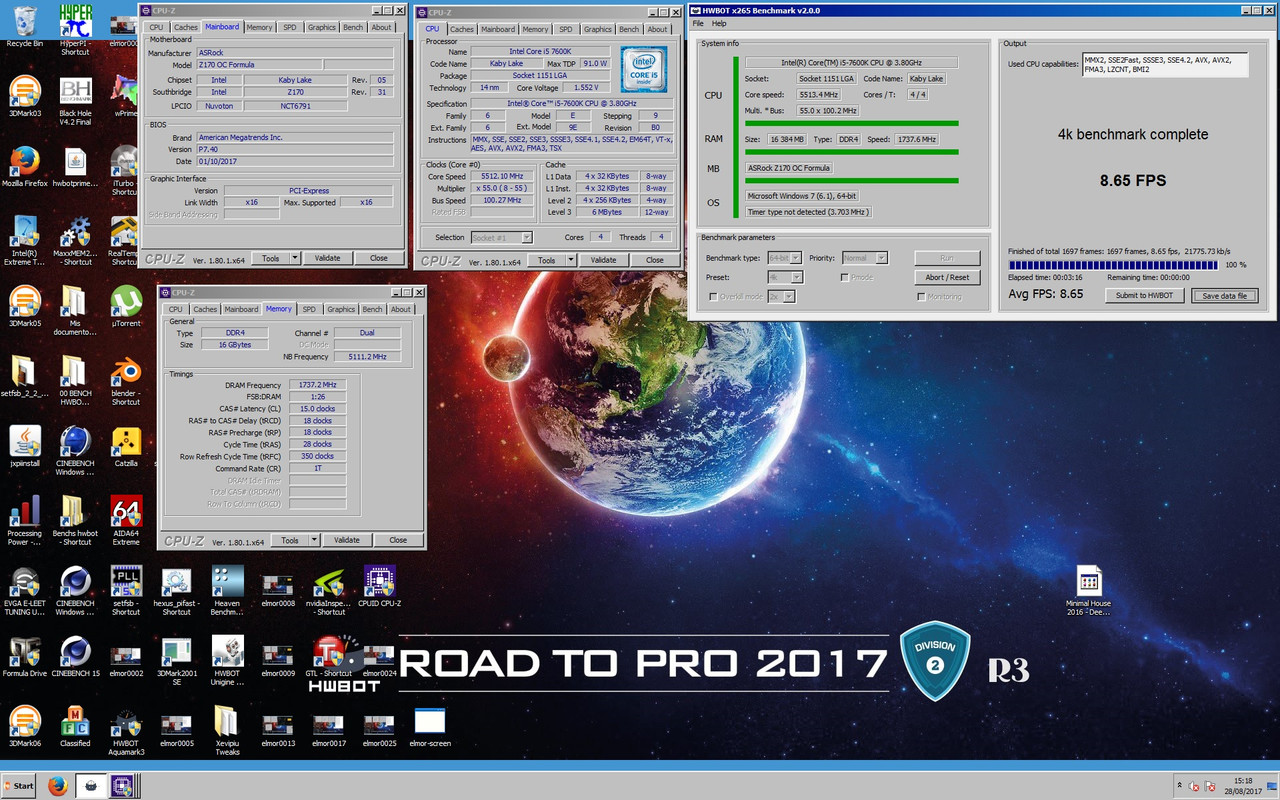This screenshot has height=800, width=1280.
Task: Click Submit to HWBOT button
Action: coord(1145,295)
